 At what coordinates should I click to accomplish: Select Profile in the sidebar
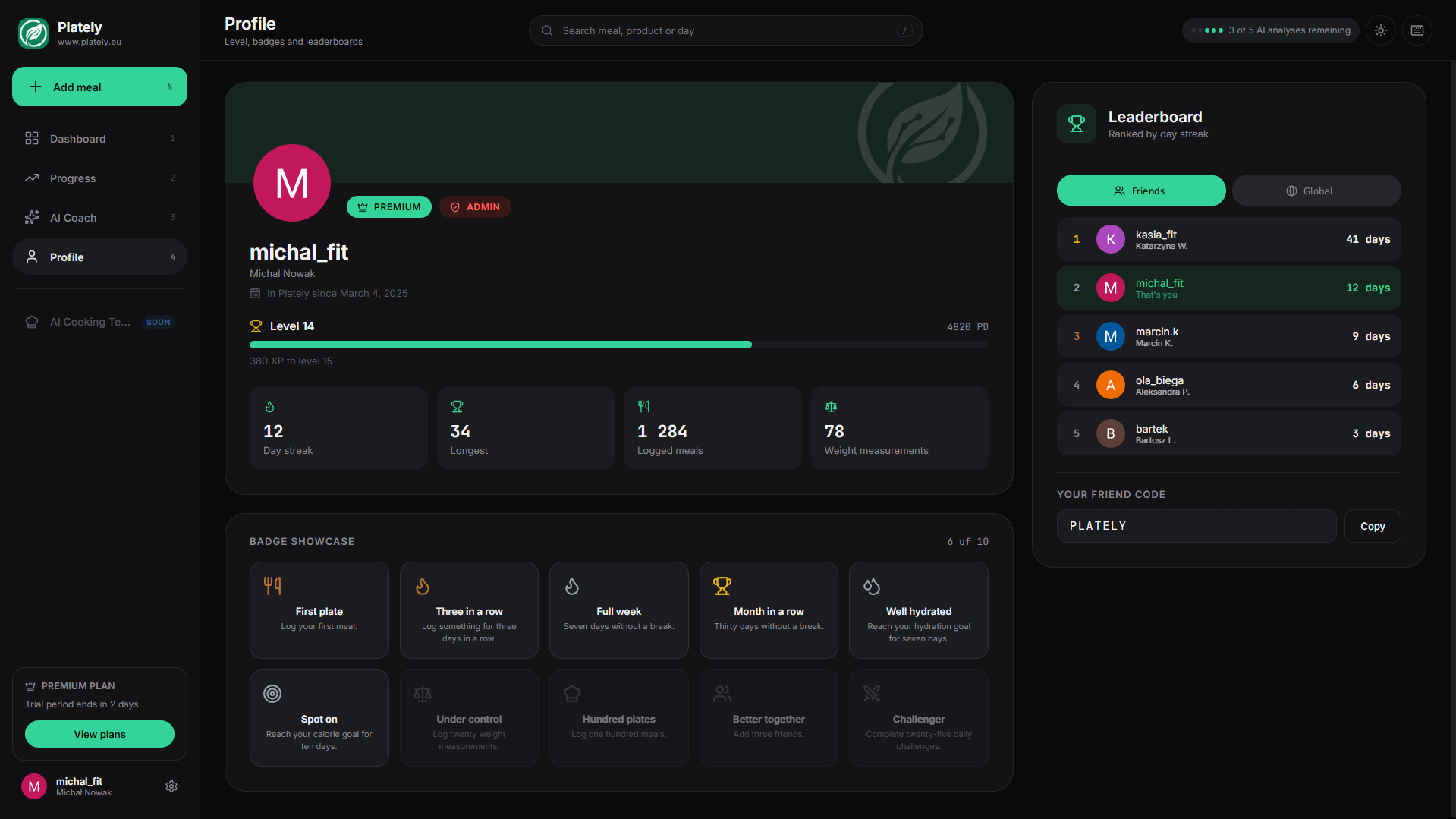[x=99, y=257]
